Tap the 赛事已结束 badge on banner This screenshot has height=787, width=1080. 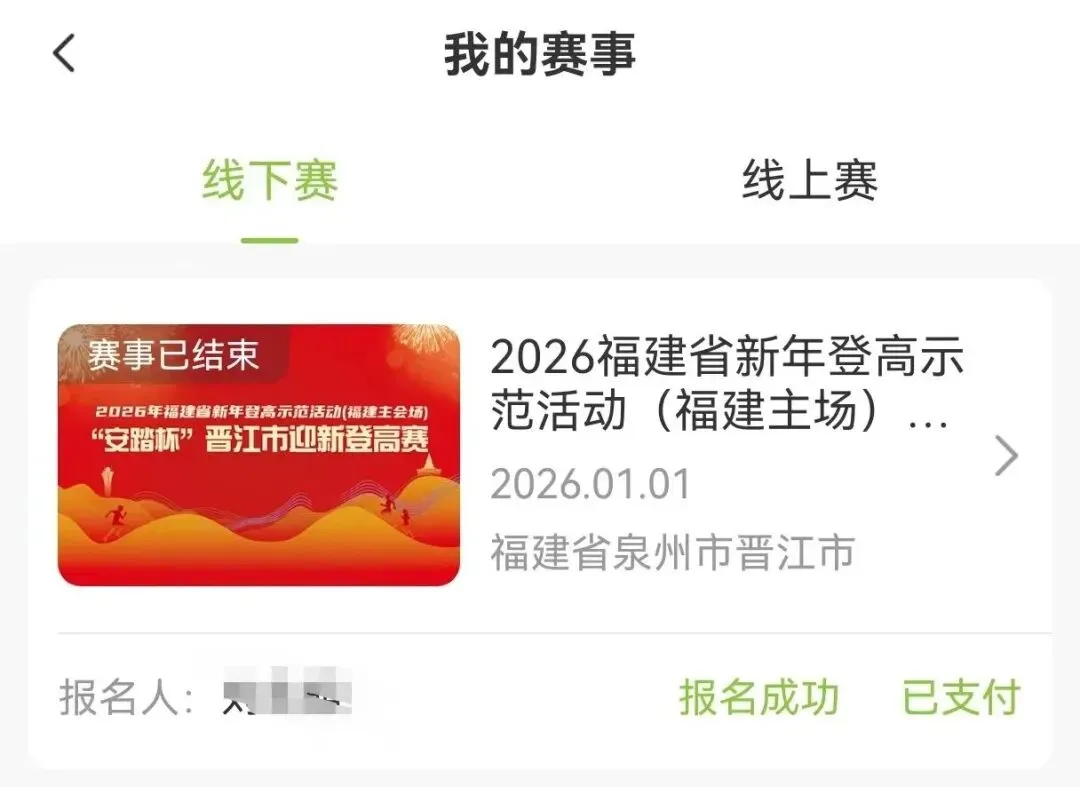coord(173,355)
